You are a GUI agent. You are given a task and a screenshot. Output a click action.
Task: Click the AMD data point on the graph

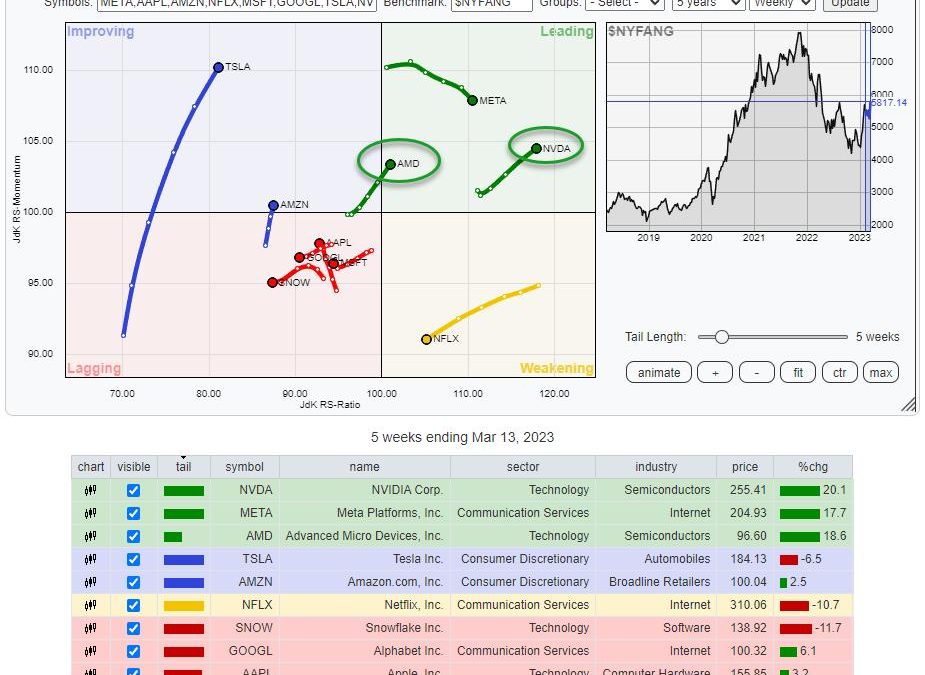[x=391, y=164]
